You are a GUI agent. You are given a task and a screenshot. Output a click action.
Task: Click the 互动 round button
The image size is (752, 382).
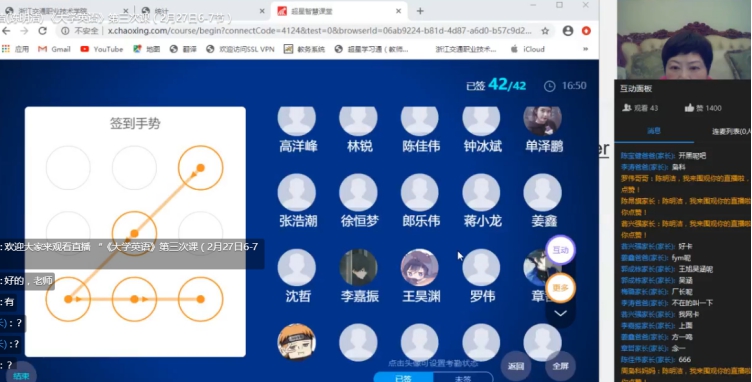[x=560, y=250]
